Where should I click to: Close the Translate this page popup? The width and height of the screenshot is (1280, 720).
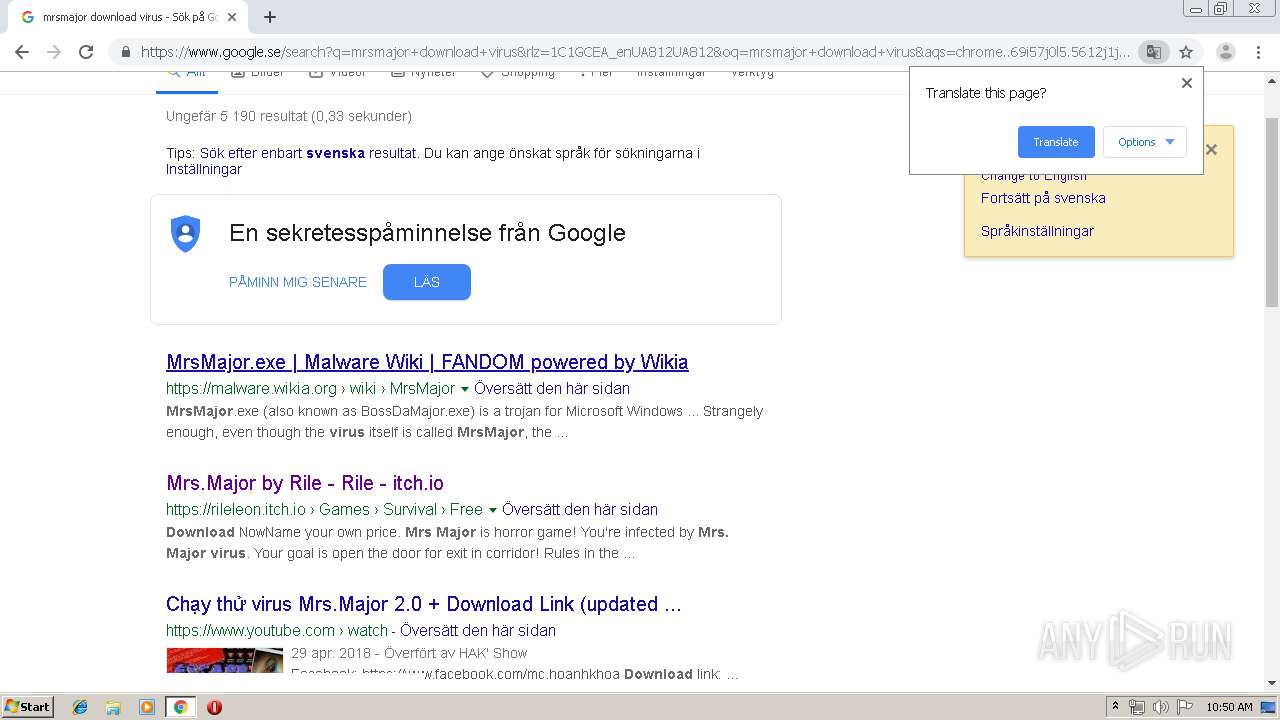click(1187, 83)
